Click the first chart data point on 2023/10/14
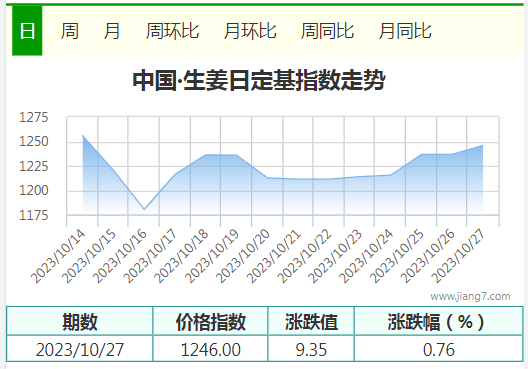The width and height of the screenshot is (528, 369). click(x=83, y=135)
